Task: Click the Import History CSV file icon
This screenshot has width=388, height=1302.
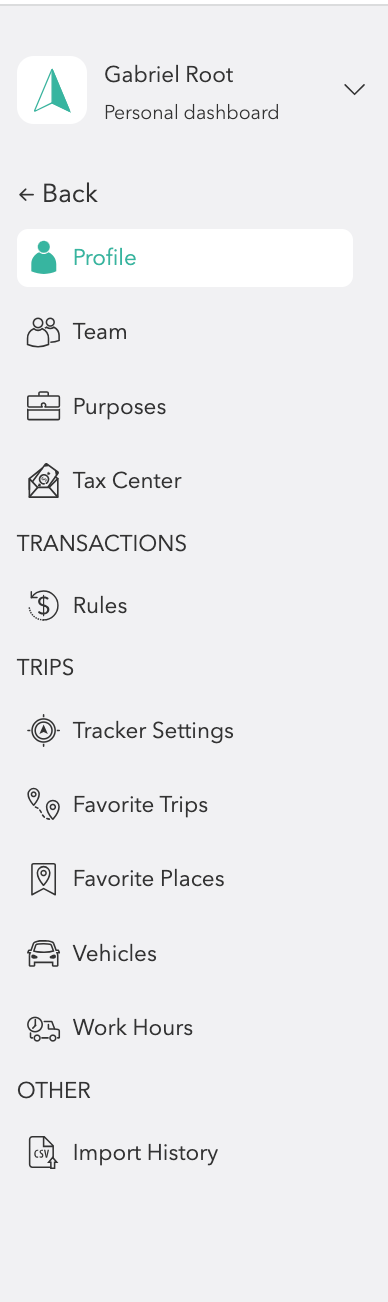Action: 43,1152
